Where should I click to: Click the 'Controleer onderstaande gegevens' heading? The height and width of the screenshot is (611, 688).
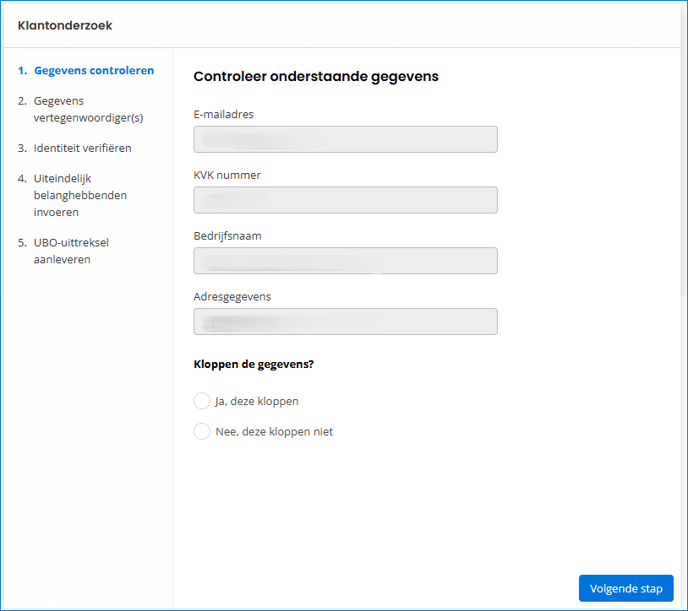(x=315, y=76)
